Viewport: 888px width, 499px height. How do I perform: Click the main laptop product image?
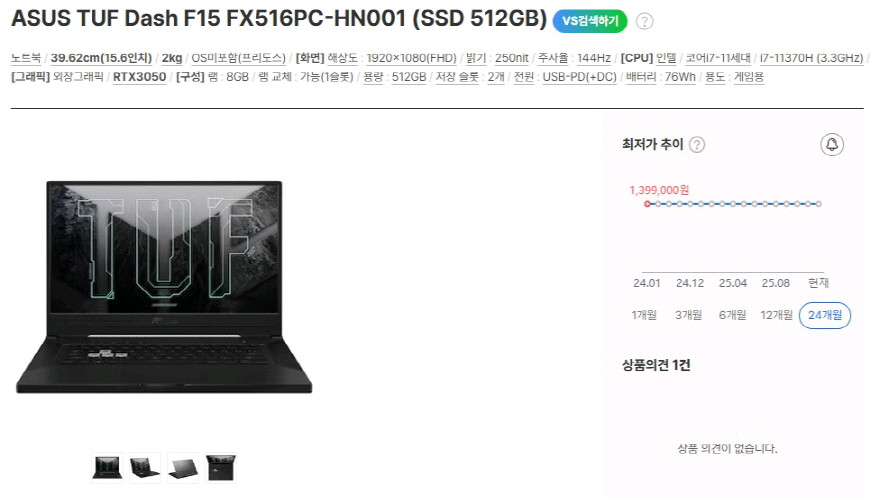(164, 287)
